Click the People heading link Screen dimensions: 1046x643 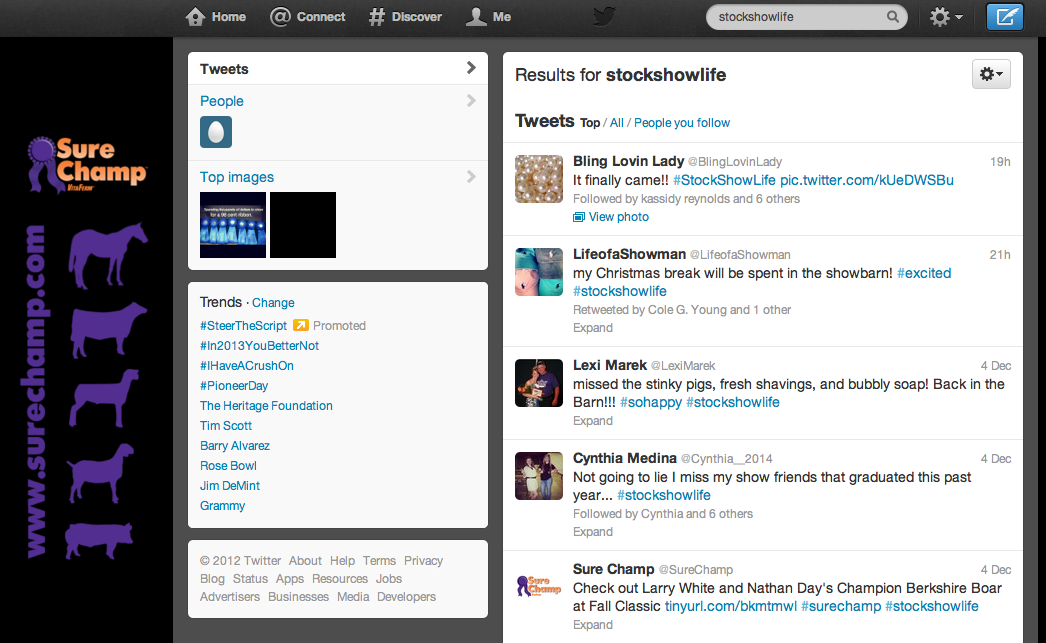(221, 101)
